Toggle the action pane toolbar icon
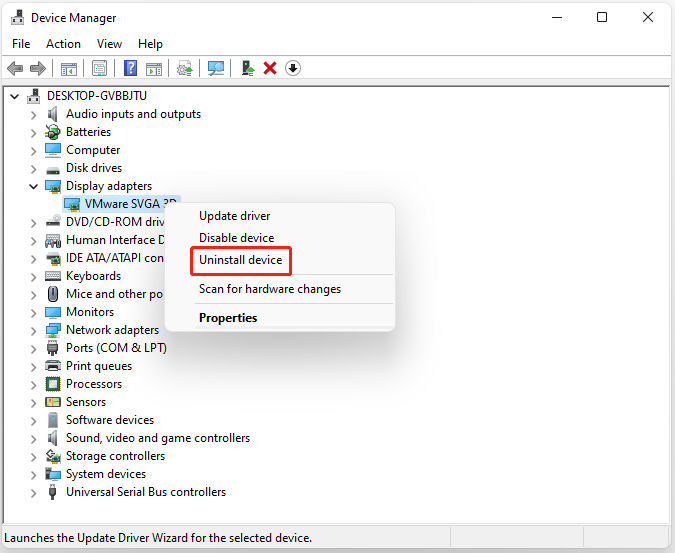The height and width of the screenshot is (553, 675). click(154, 68)
